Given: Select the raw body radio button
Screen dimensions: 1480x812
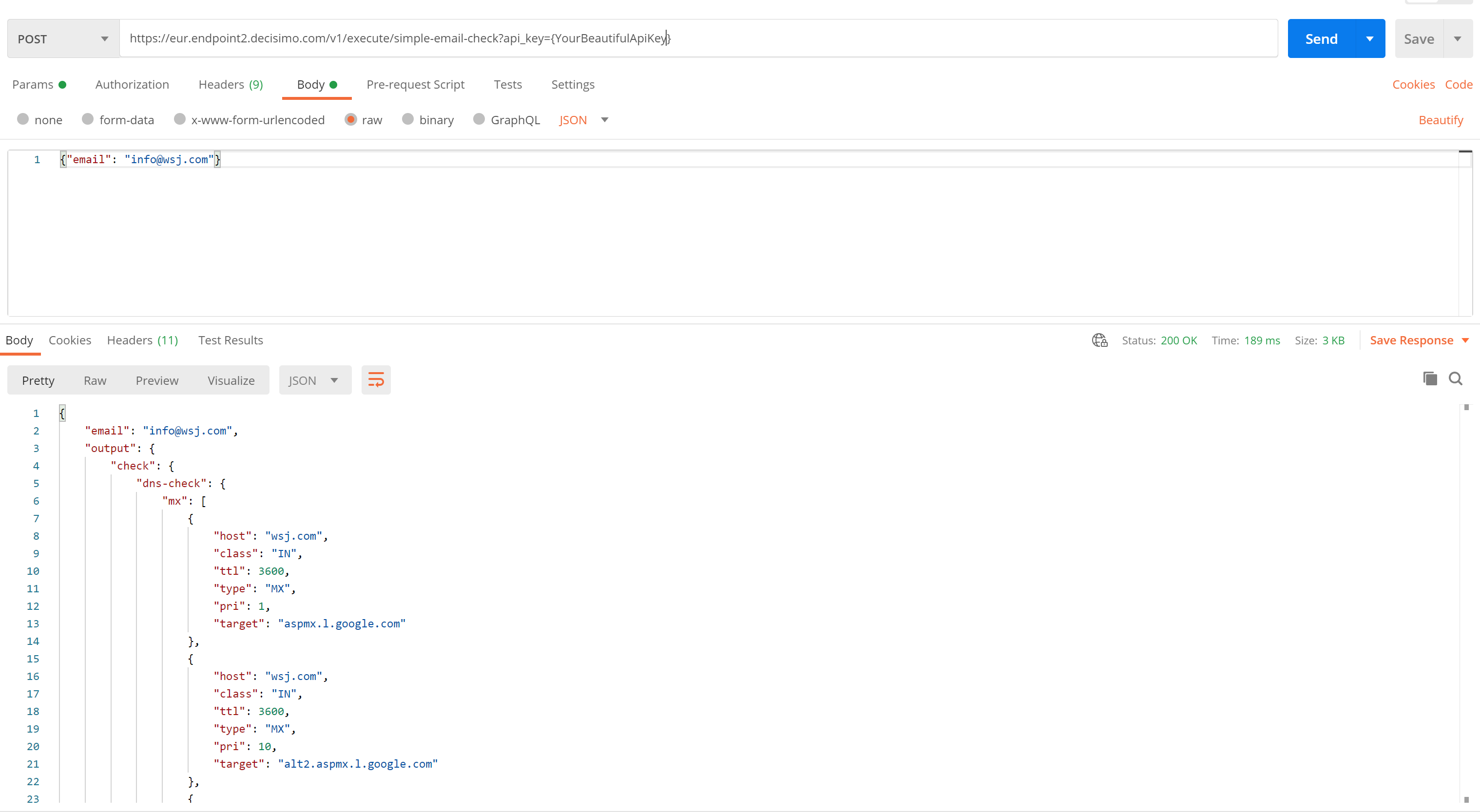Looking at the screenshot, I should (x=350, y=119).
